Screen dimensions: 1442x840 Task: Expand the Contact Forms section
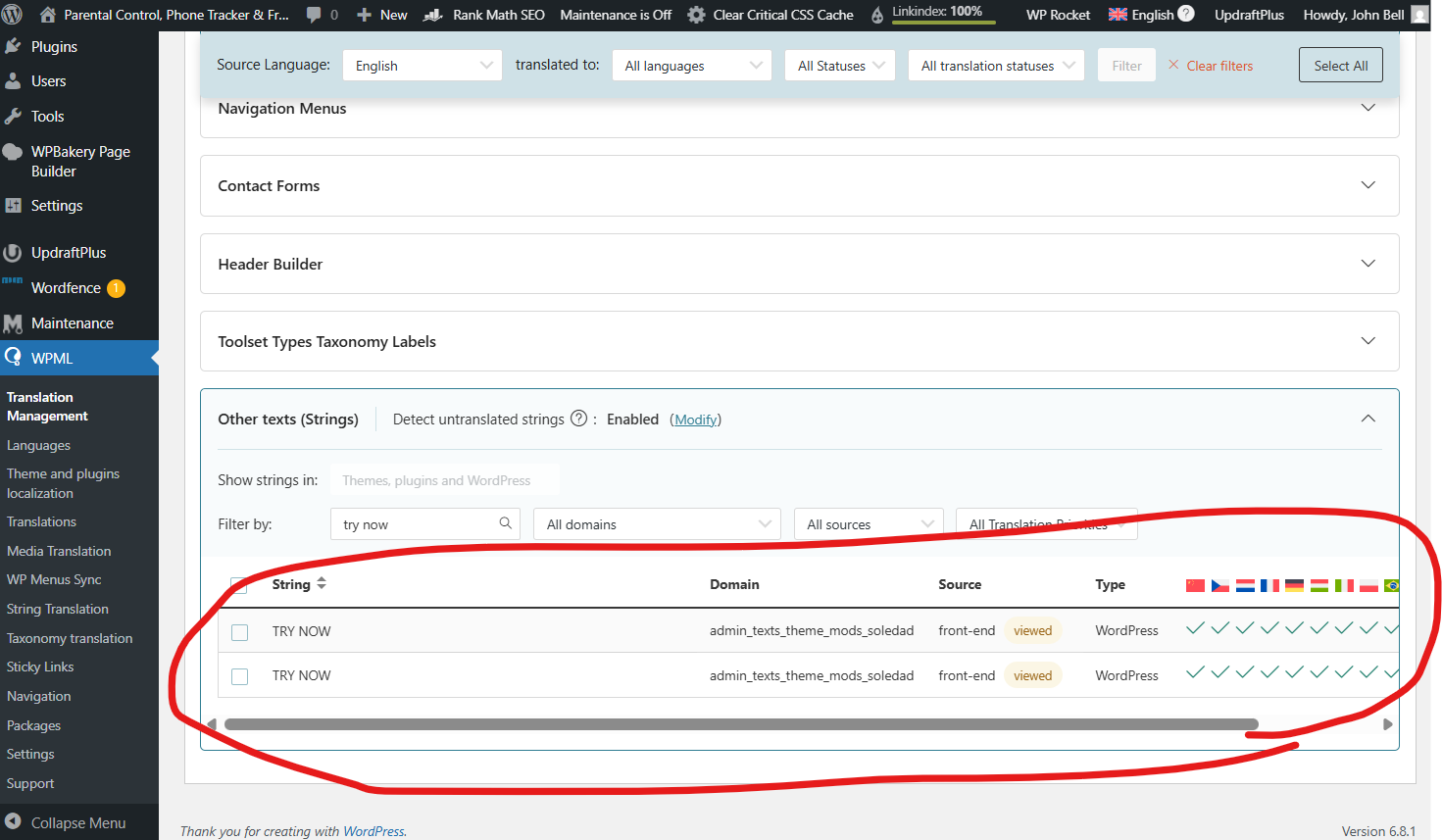pyautogui.click(x=1368, y=185)
